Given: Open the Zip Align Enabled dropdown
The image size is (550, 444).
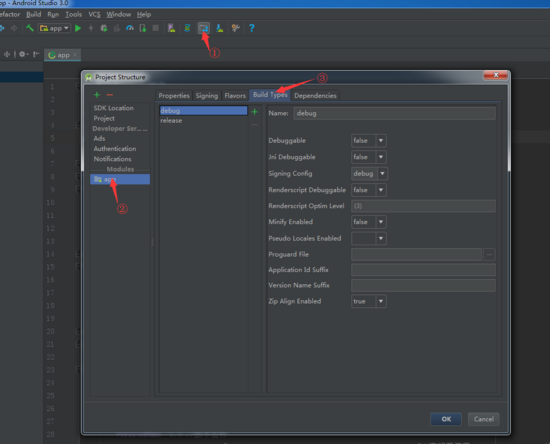Looking at the screenshot, I should pos(369,301).
